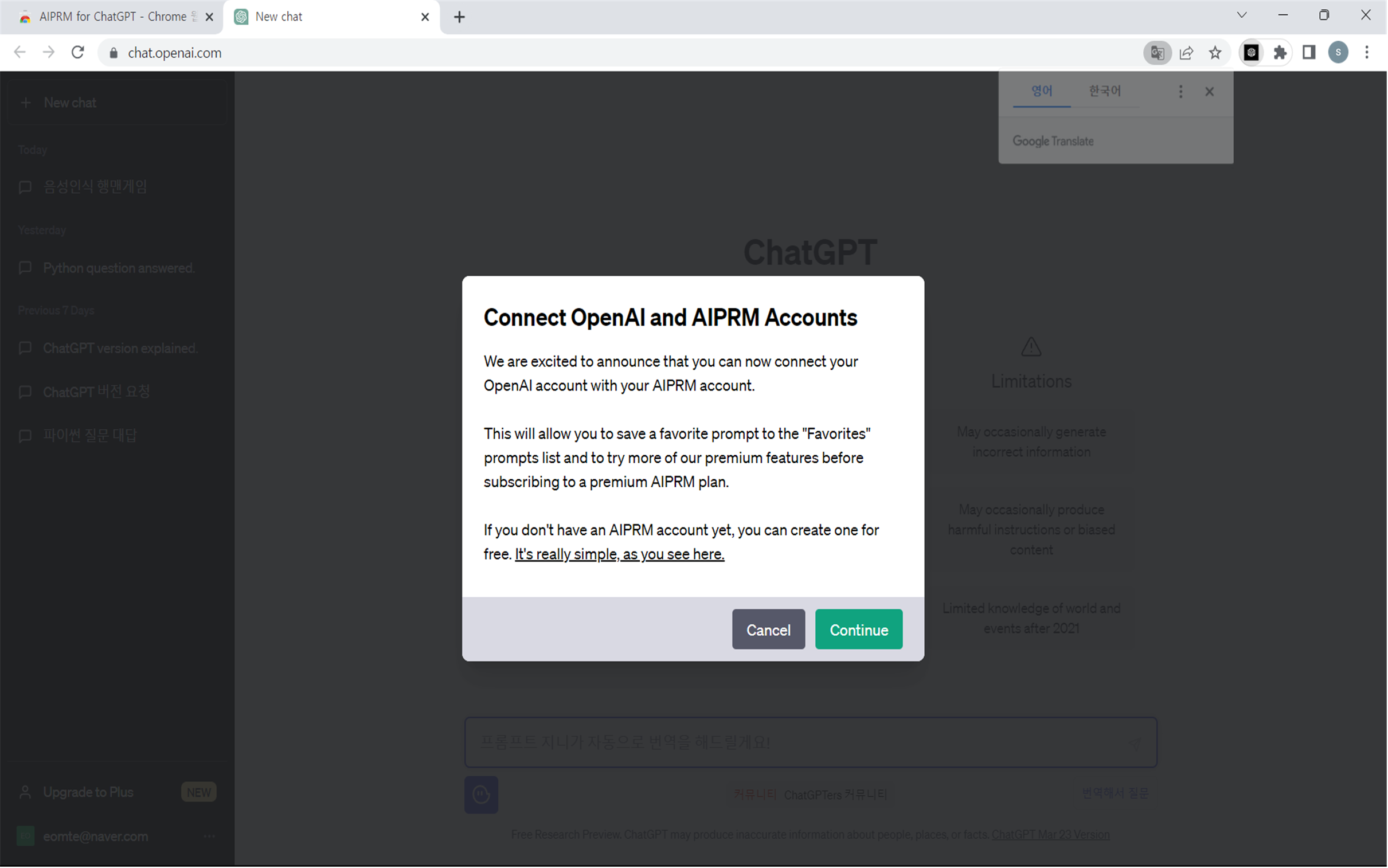The height and width of the screenshot is (868, 1388).
Task: Bookmark the page with the star icon
Action: pyautogui.click(x=1215, y=53)
